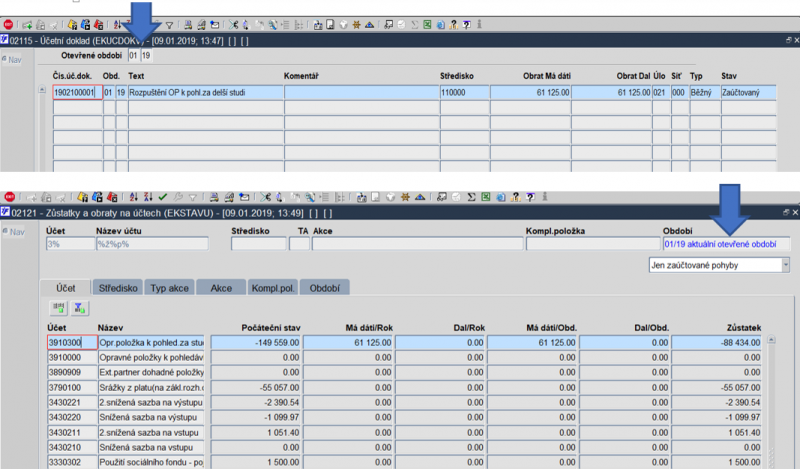
Task: Click the Název účtu filter field
Action: 152,244
